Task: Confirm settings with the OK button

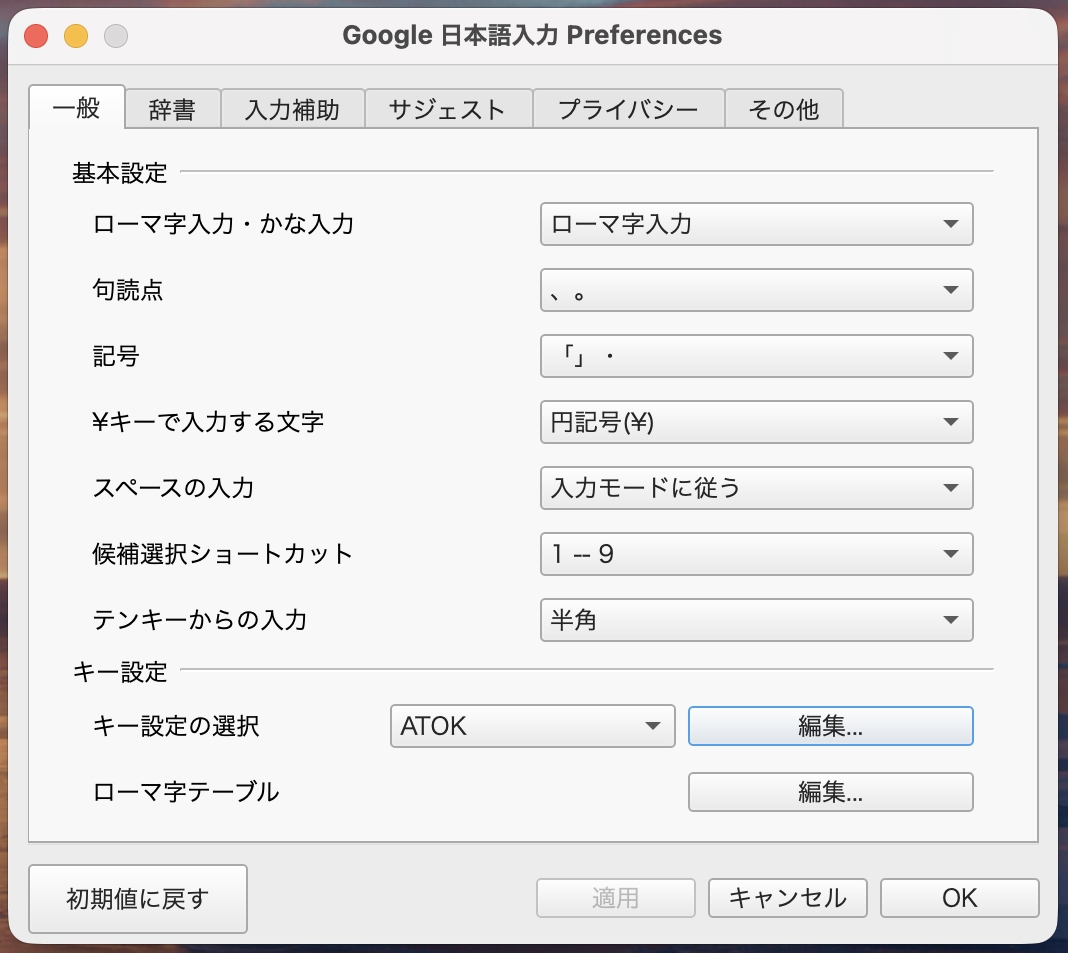Action: (x=960, y=898)
